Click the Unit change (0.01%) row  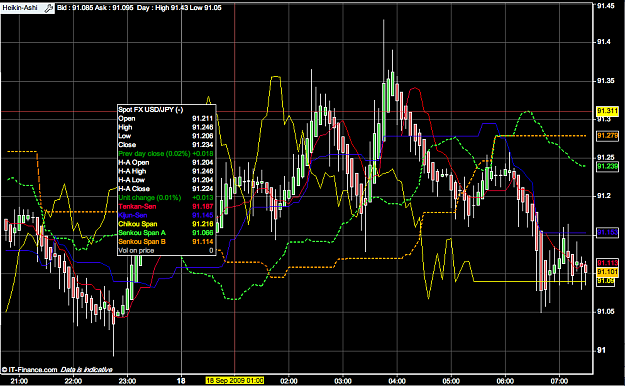166,198
